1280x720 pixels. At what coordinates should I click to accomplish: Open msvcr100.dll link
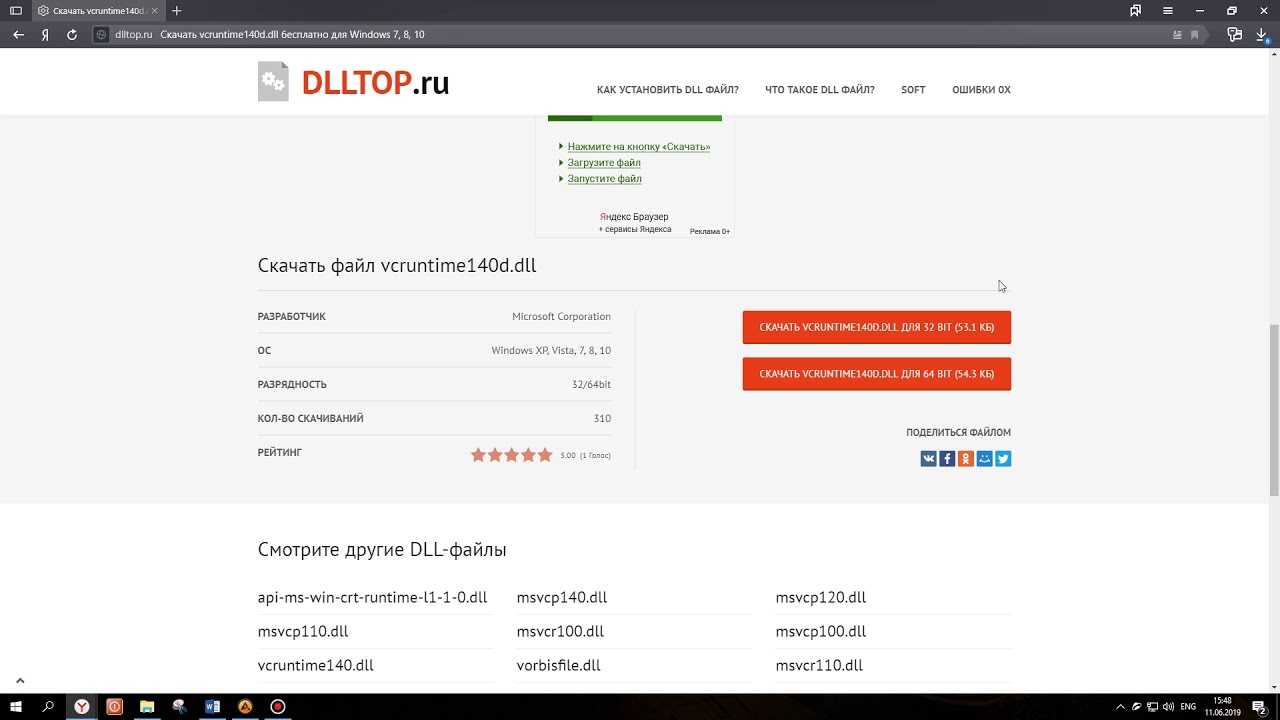click(561, 632)
